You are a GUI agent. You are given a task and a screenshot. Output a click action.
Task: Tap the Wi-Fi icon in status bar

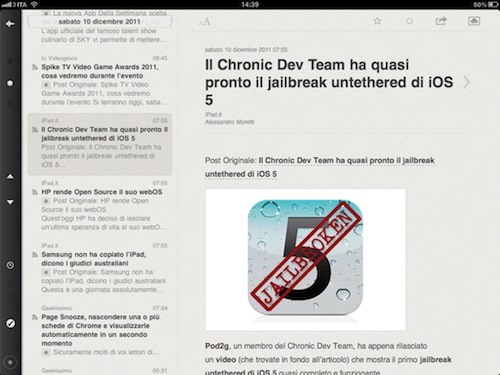[x=34, y=4]
